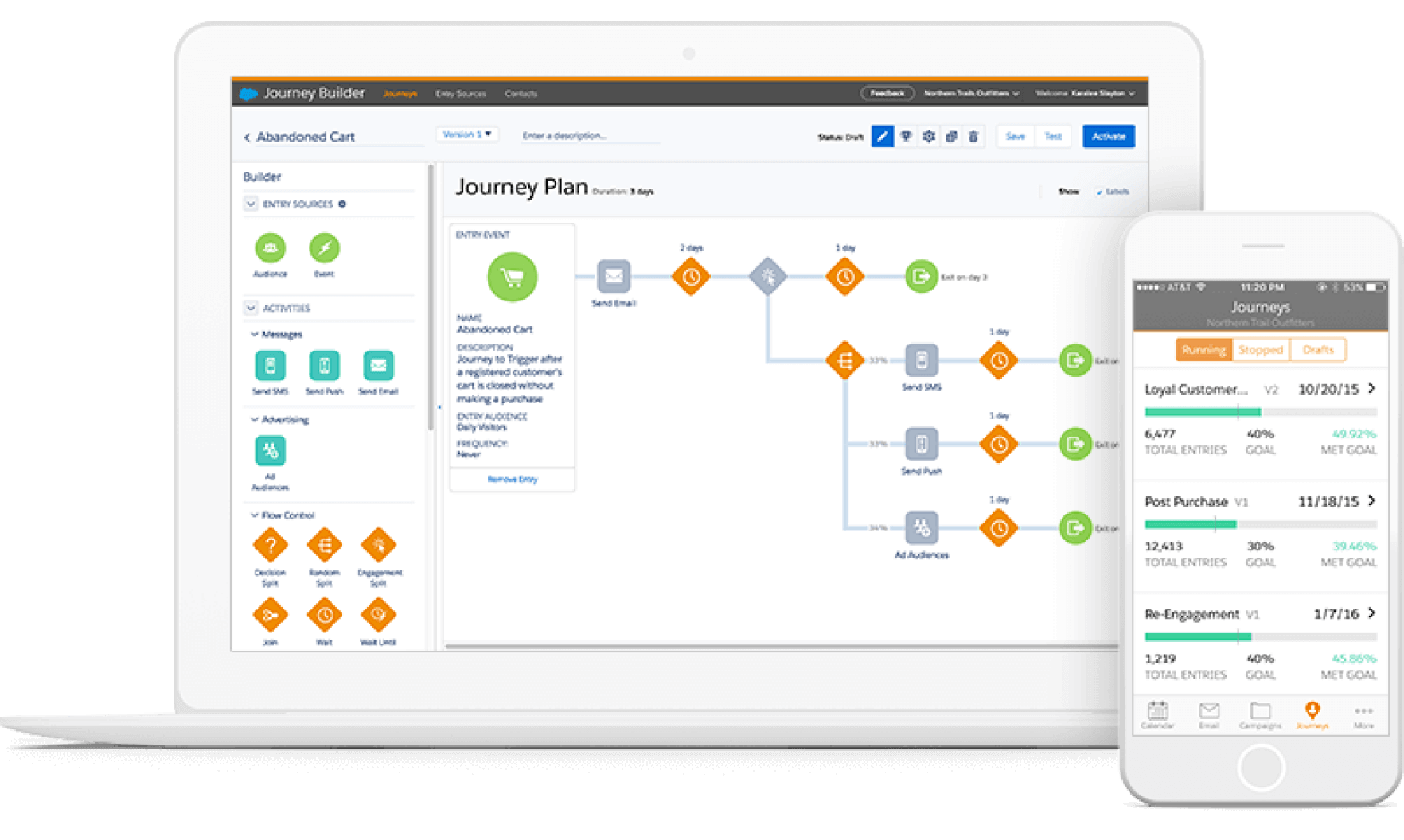Click the Exit on day 3 node
1404x840 pixels.
(921, 277)
